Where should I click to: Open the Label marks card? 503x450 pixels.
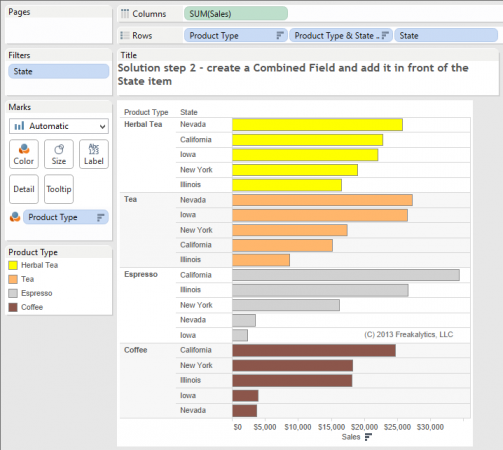pos(94,154)
